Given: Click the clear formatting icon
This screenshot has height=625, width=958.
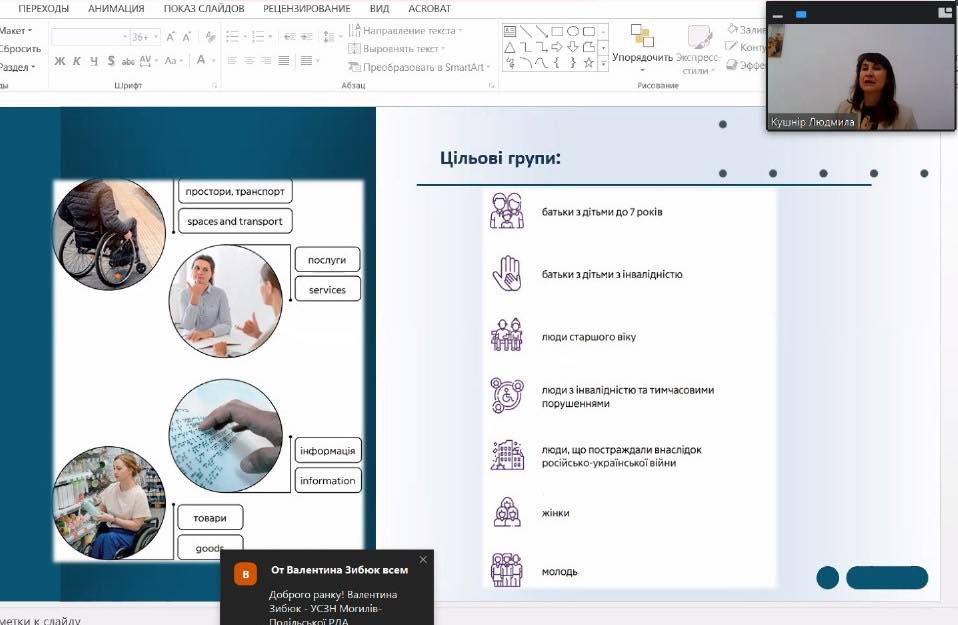Looking at the screenshot, I should point(210,37).
